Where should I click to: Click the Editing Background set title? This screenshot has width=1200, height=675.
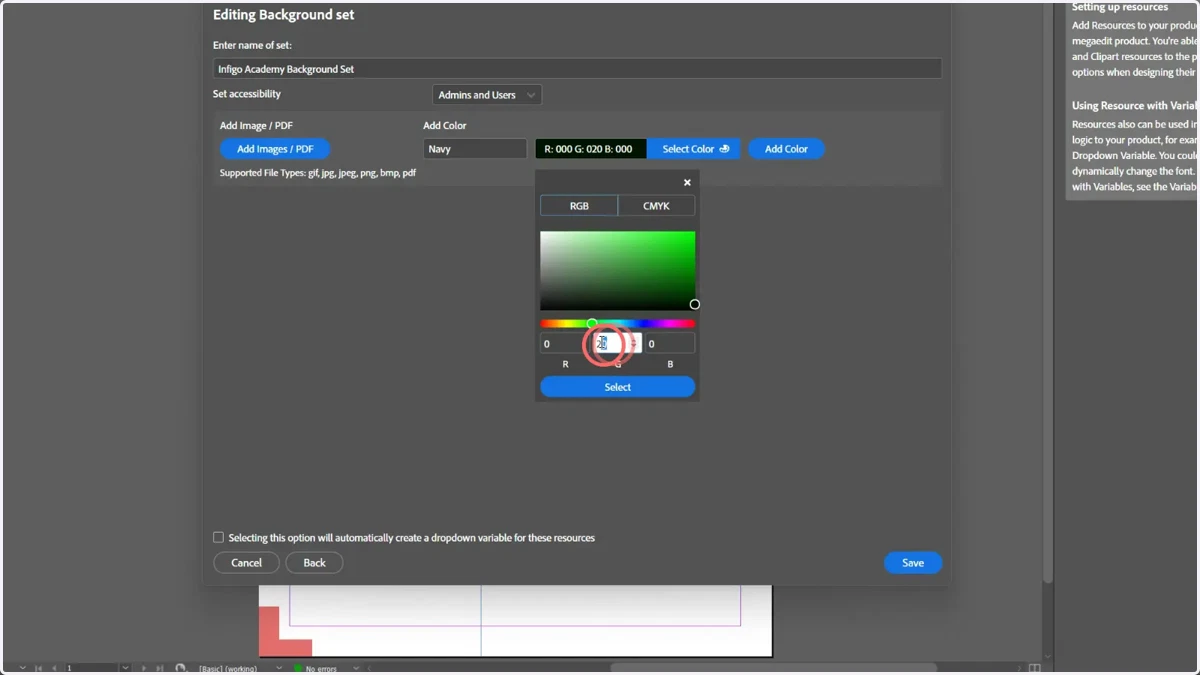(x=284, y=15)
